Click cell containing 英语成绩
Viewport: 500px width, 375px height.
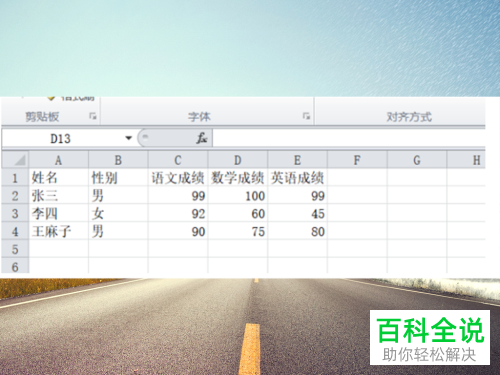[x=297, y=178]
